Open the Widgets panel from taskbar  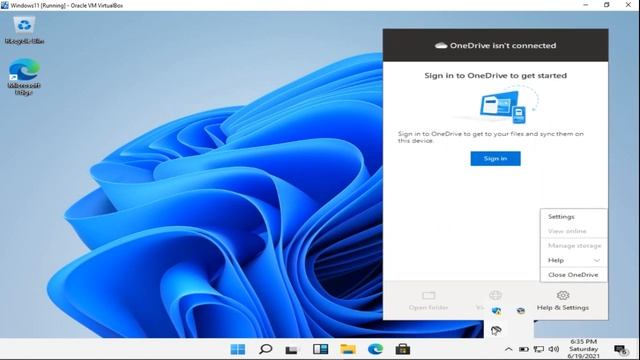(320, 349)
